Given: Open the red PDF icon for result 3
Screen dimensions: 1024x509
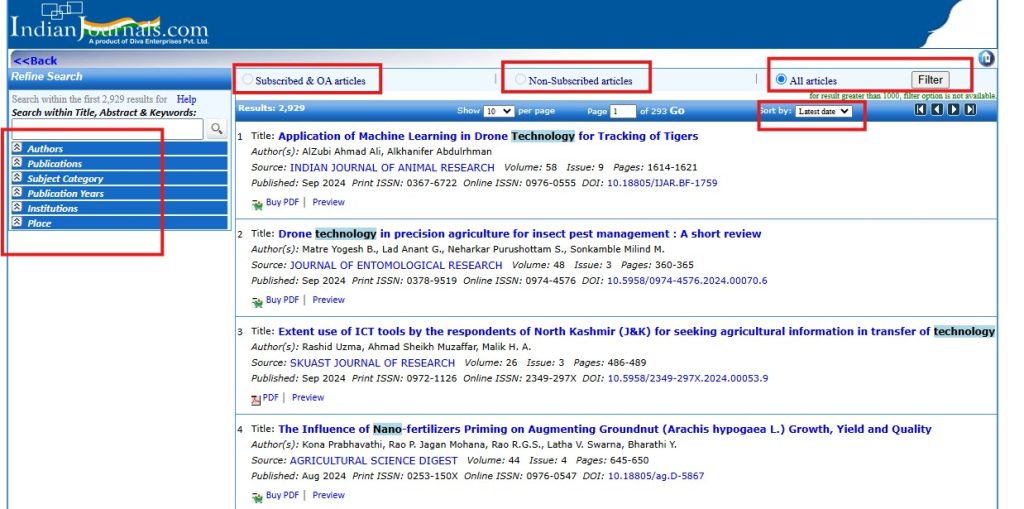Looking at the screenshot, I should pos(256,399).
